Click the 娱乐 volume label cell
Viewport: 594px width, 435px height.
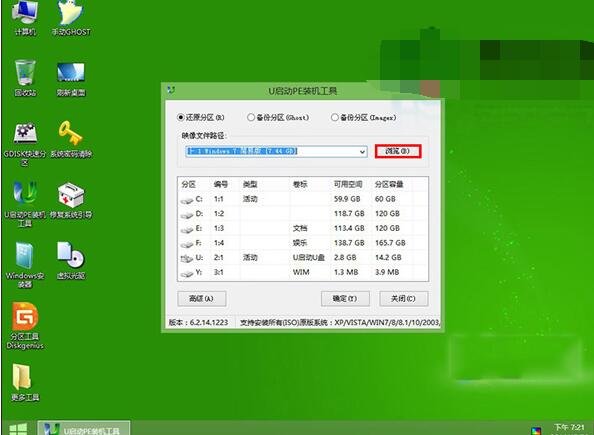[x=300, y=243]
